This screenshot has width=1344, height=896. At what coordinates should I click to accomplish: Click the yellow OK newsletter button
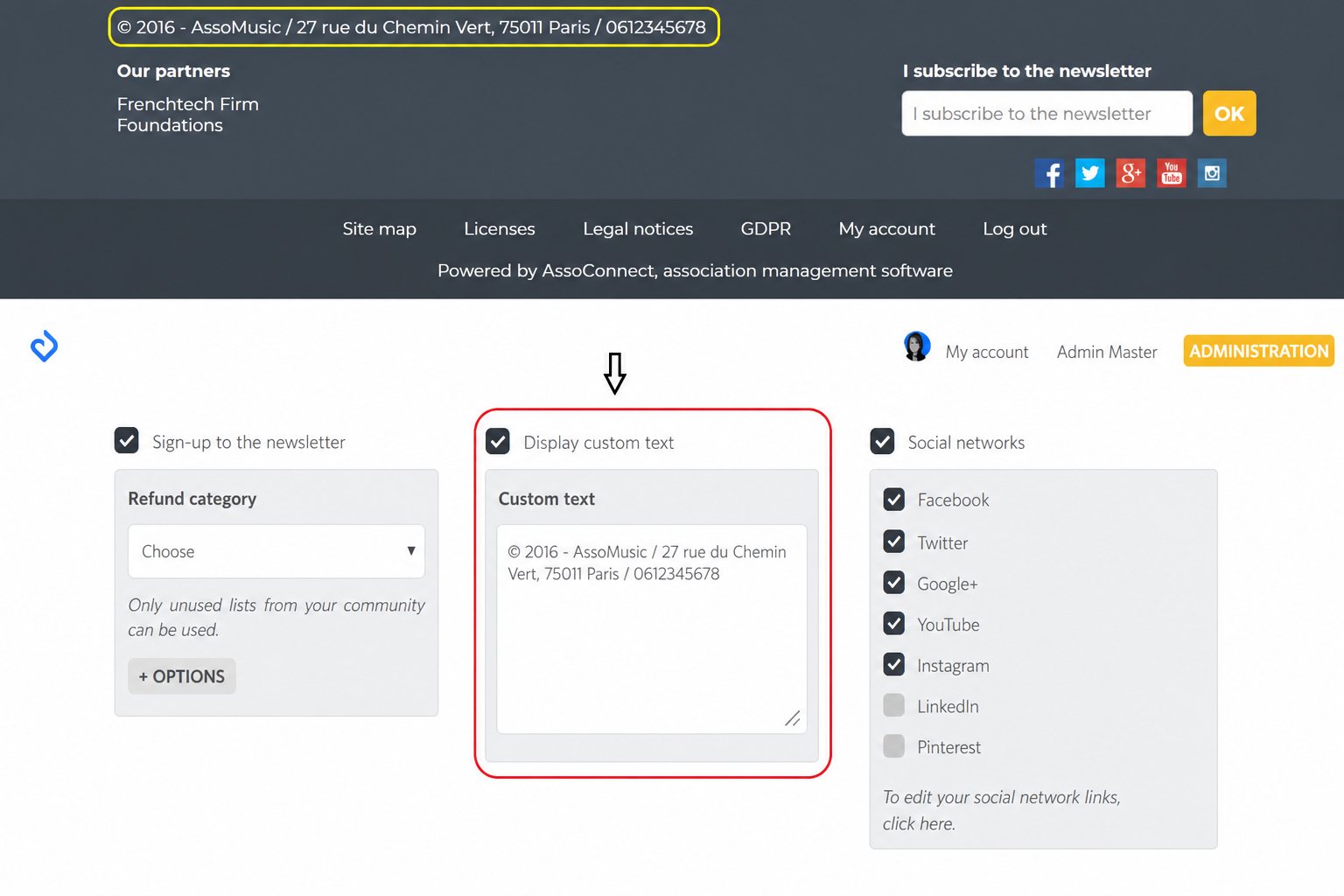[1229, 114]
